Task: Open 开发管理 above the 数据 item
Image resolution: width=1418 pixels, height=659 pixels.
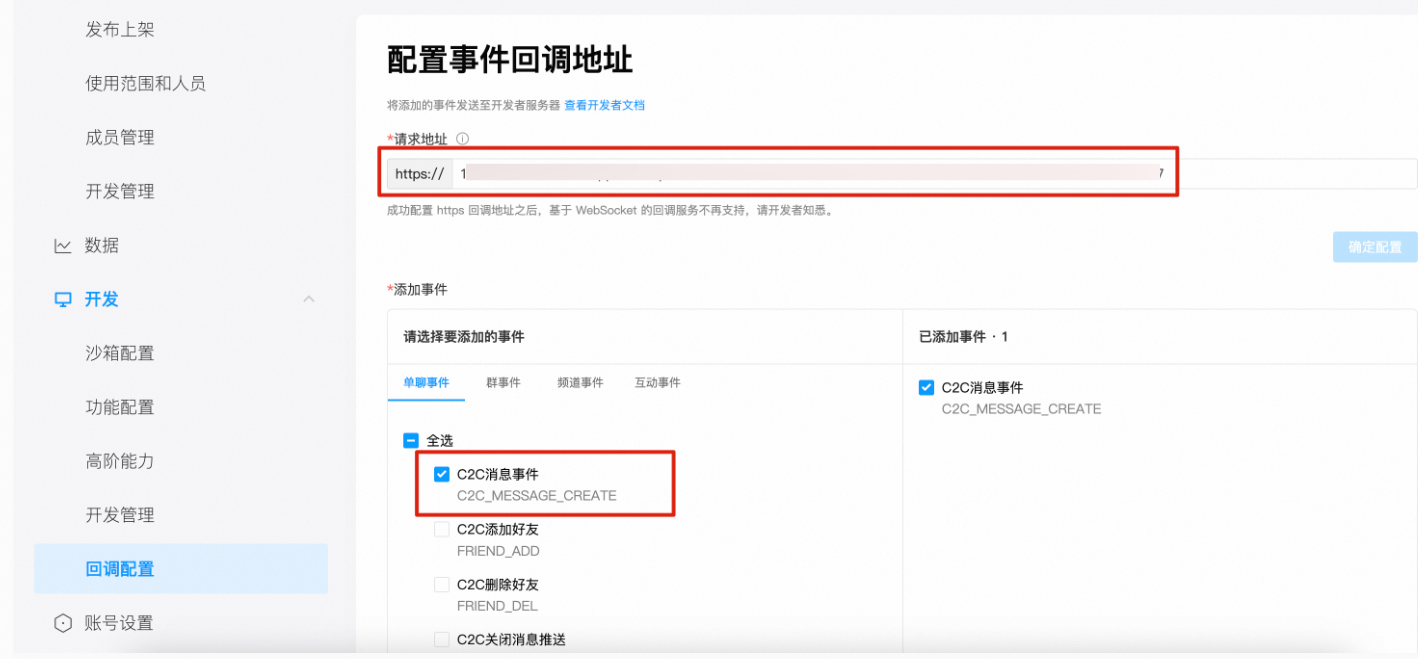Action: coord(120,191)
